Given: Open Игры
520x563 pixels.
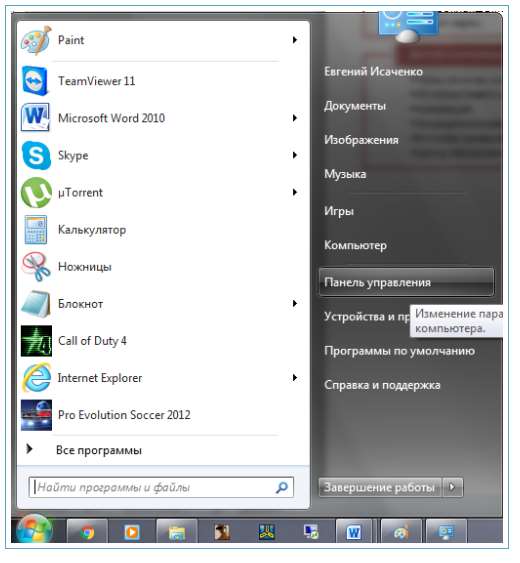Looking at the screenshot, I should [339, 211].
